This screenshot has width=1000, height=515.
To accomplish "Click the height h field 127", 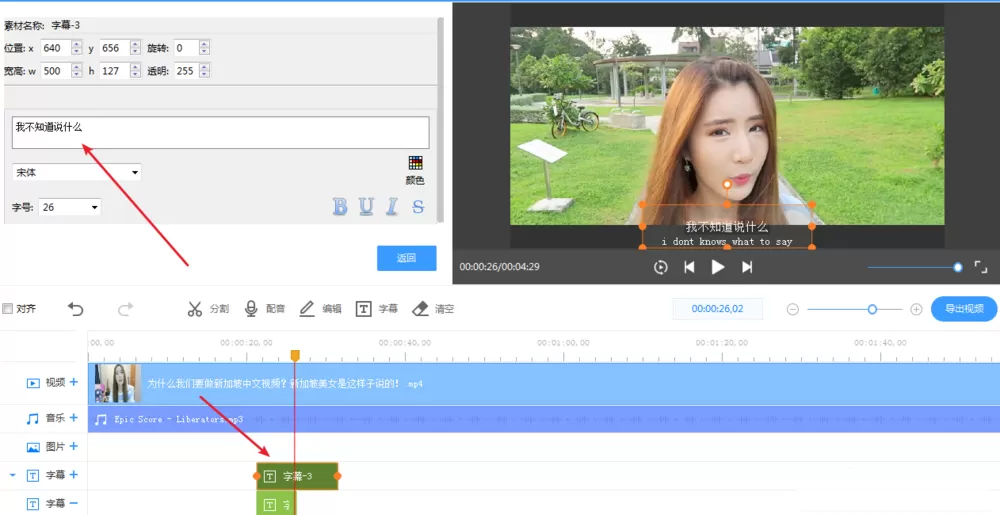I will coord(114,71).
